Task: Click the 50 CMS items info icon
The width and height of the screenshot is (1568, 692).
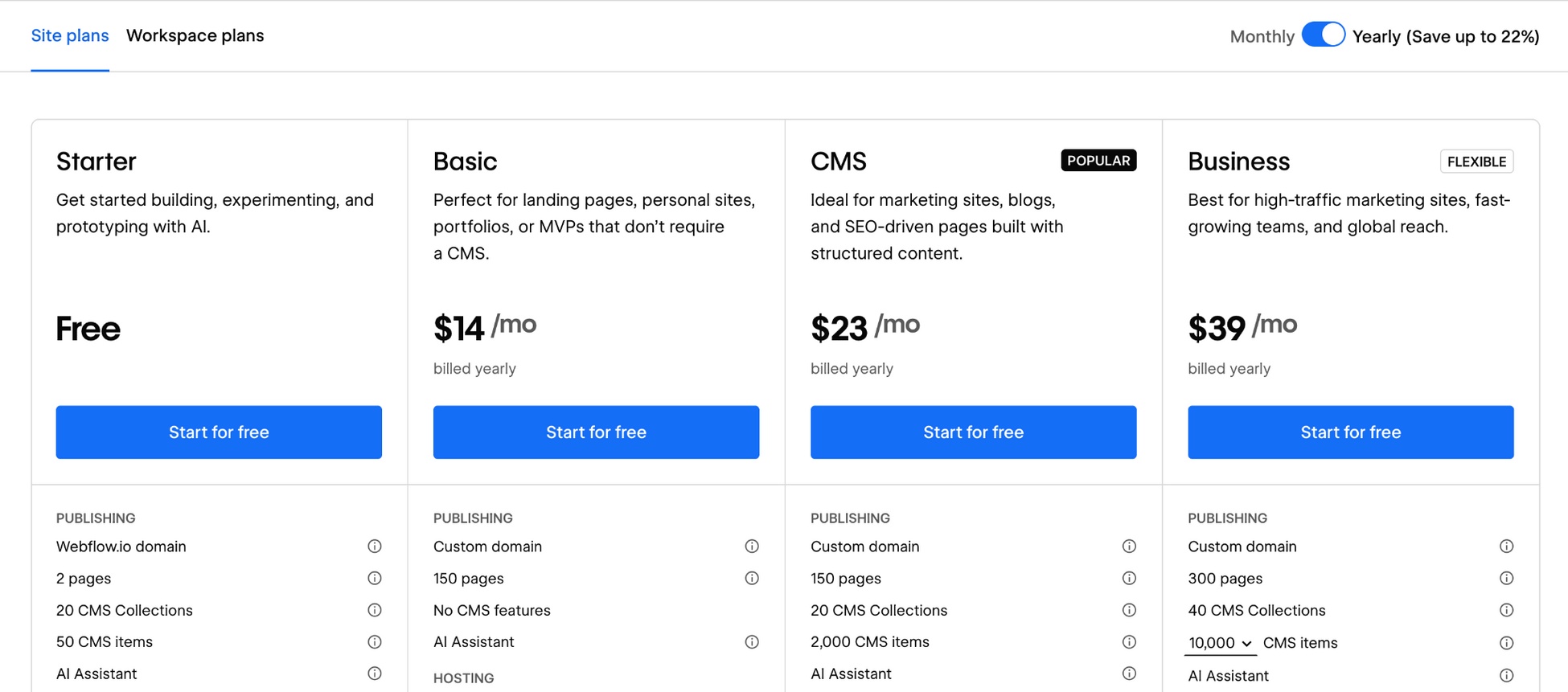Action: (375, 641)
